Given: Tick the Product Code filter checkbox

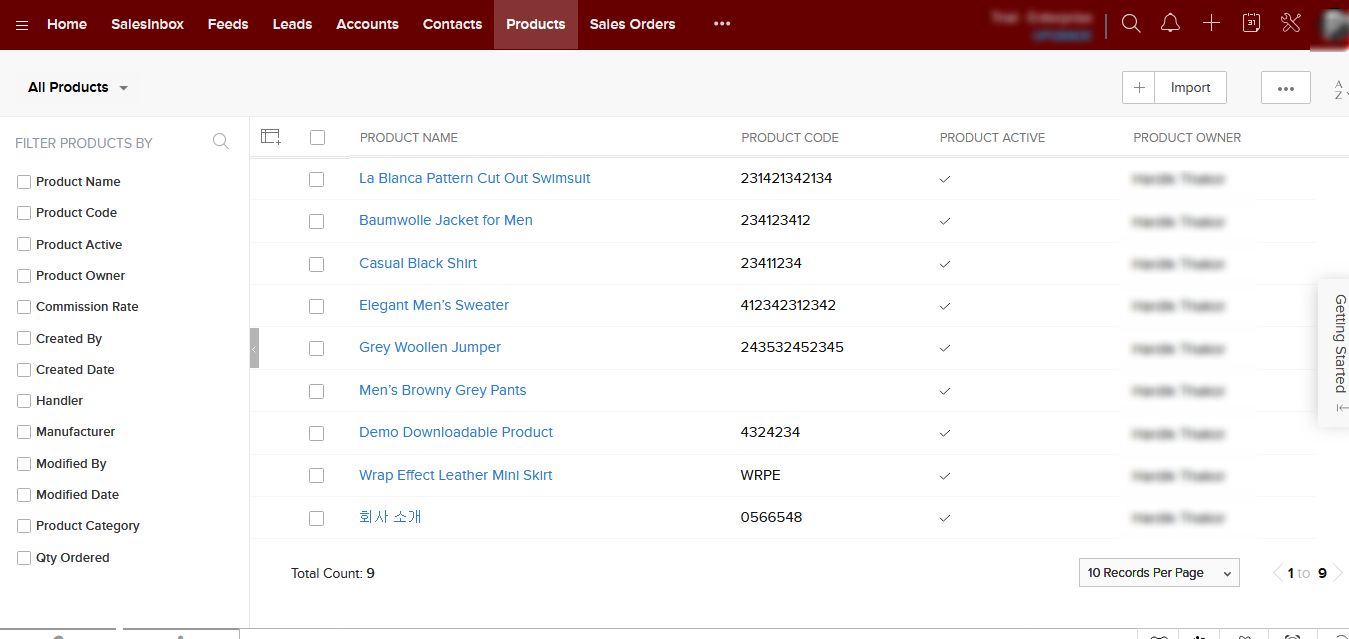Looking at the screenshot, I should pyautogui.click(x=24, y=213).
